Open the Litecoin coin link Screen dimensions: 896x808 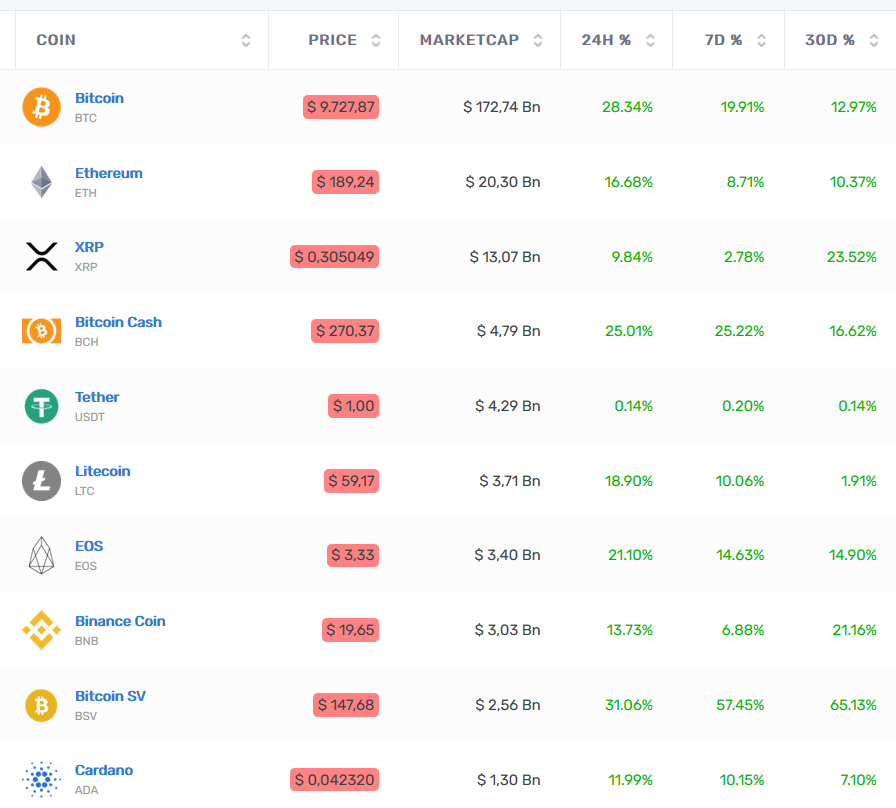pos(103,471)
